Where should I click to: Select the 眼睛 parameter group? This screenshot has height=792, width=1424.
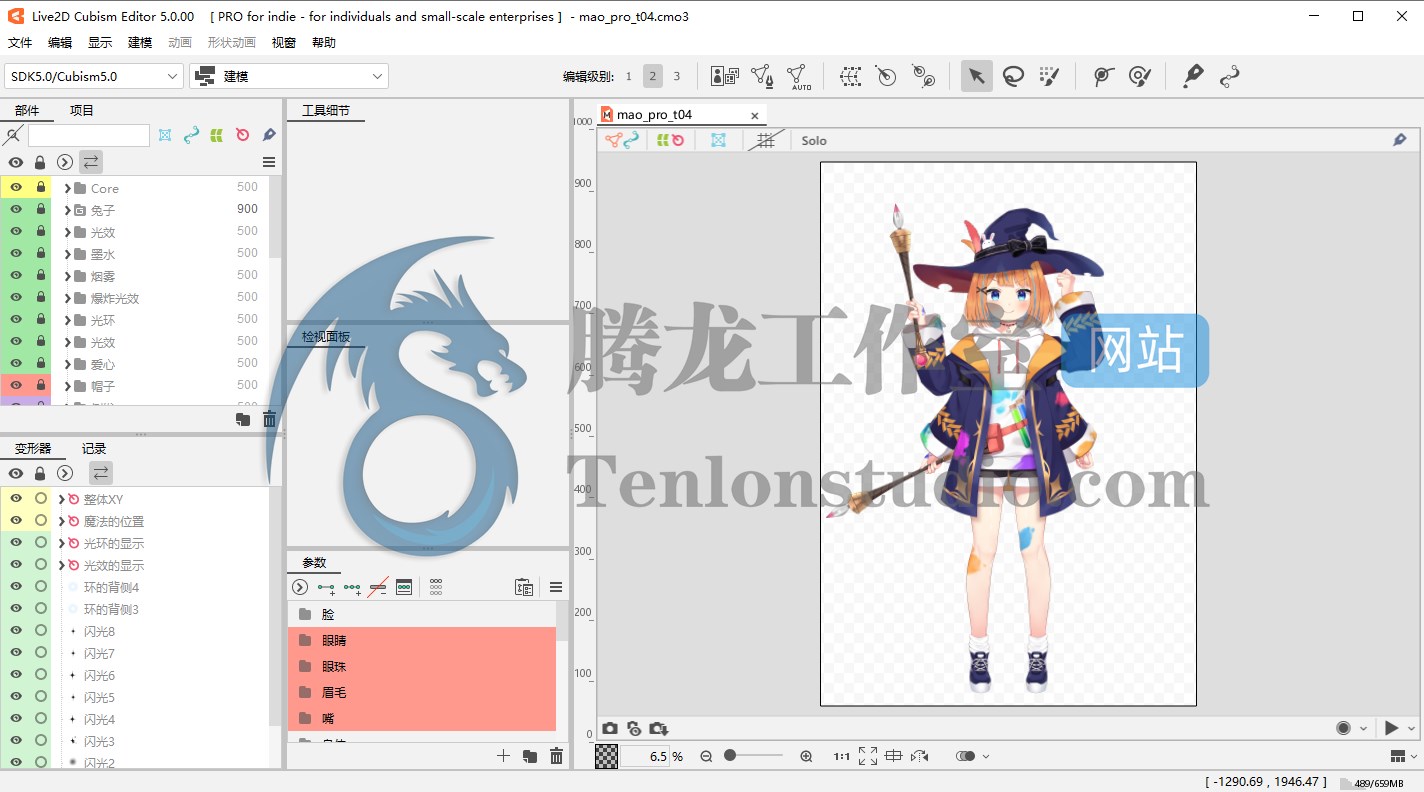(x=422, y=640)
